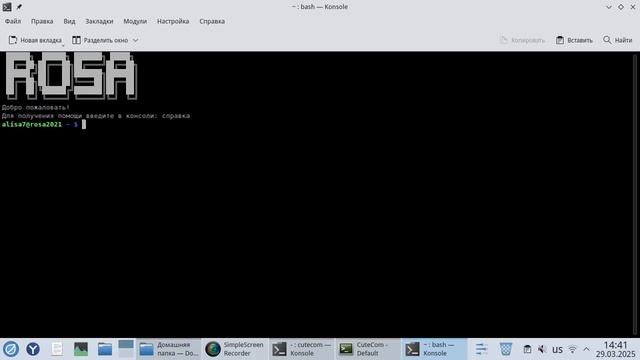Open the Справка menu
Screen dimensions: 640x360
pyautogui.click(x=212, y=21)
